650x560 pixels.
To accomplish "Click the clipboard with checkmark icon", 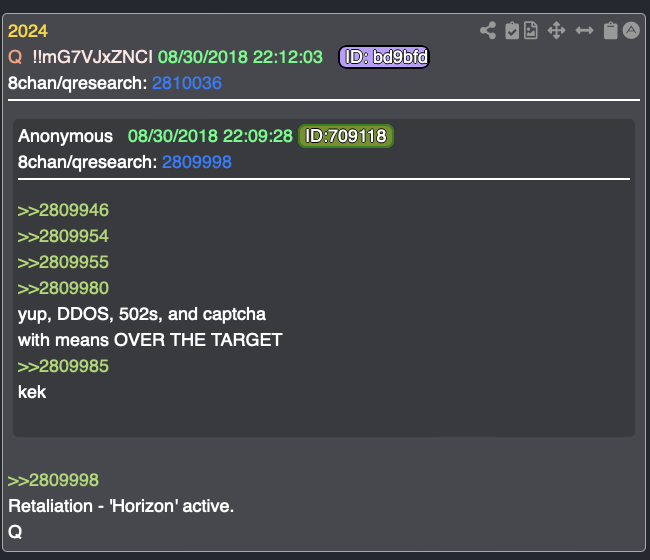I will 512,31.
